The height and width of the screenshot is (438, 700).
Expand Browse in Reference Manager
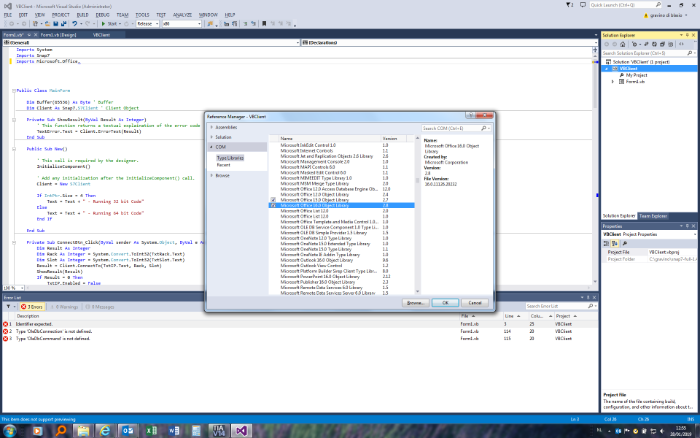click(212, 175)
